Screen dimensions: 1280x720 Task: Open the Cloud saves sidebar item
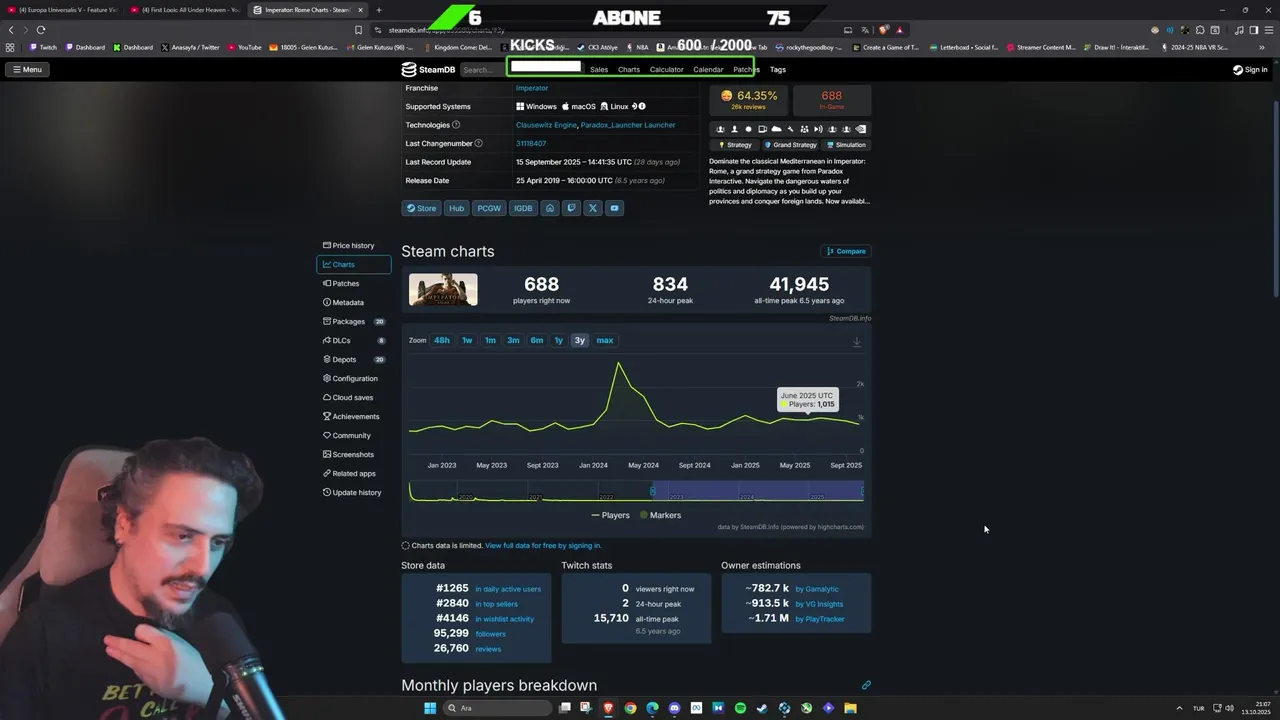pos(353,397)
